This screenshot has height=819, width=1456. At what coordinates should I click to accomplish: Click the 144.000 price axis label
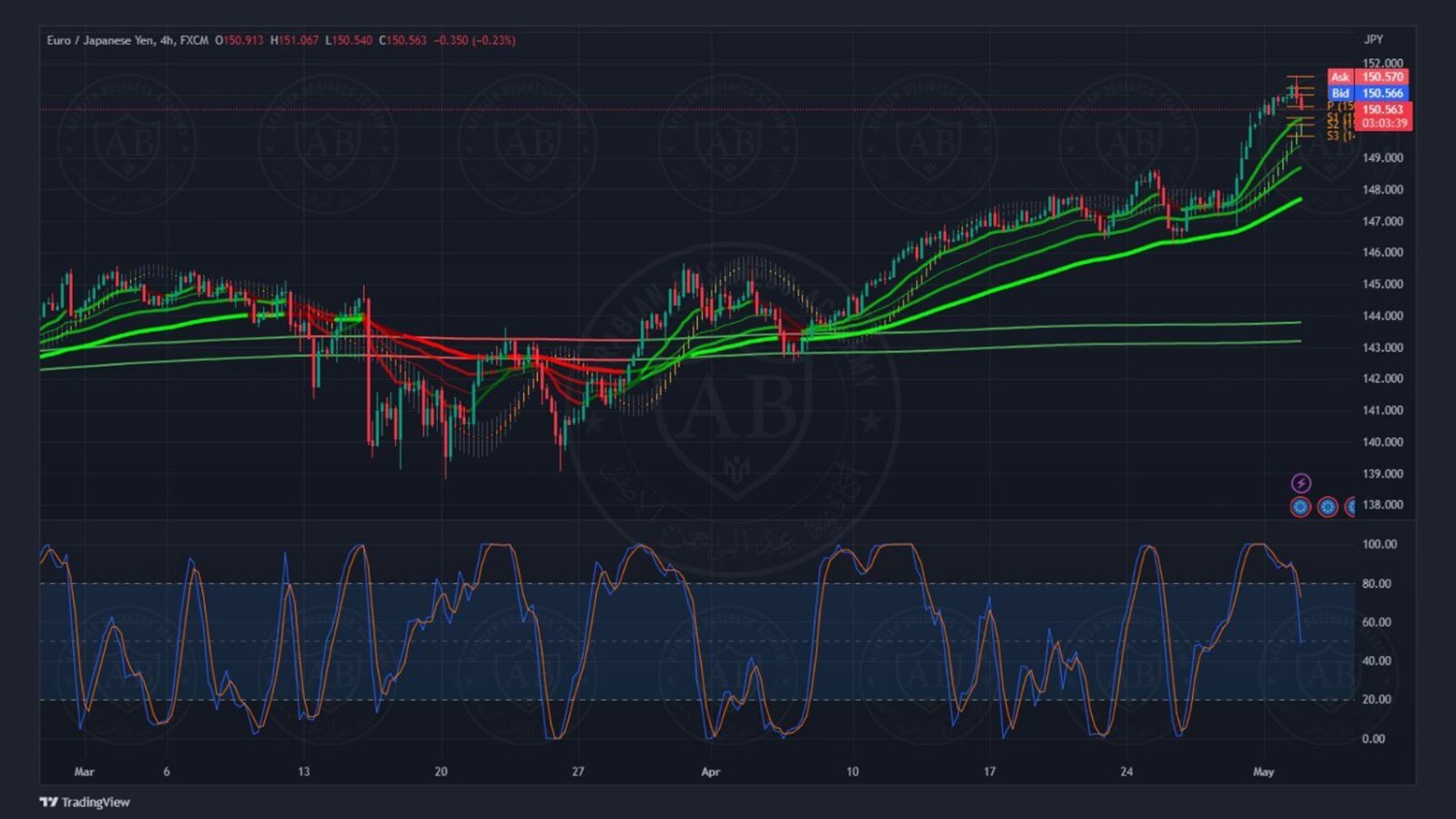pos(1382,315)
